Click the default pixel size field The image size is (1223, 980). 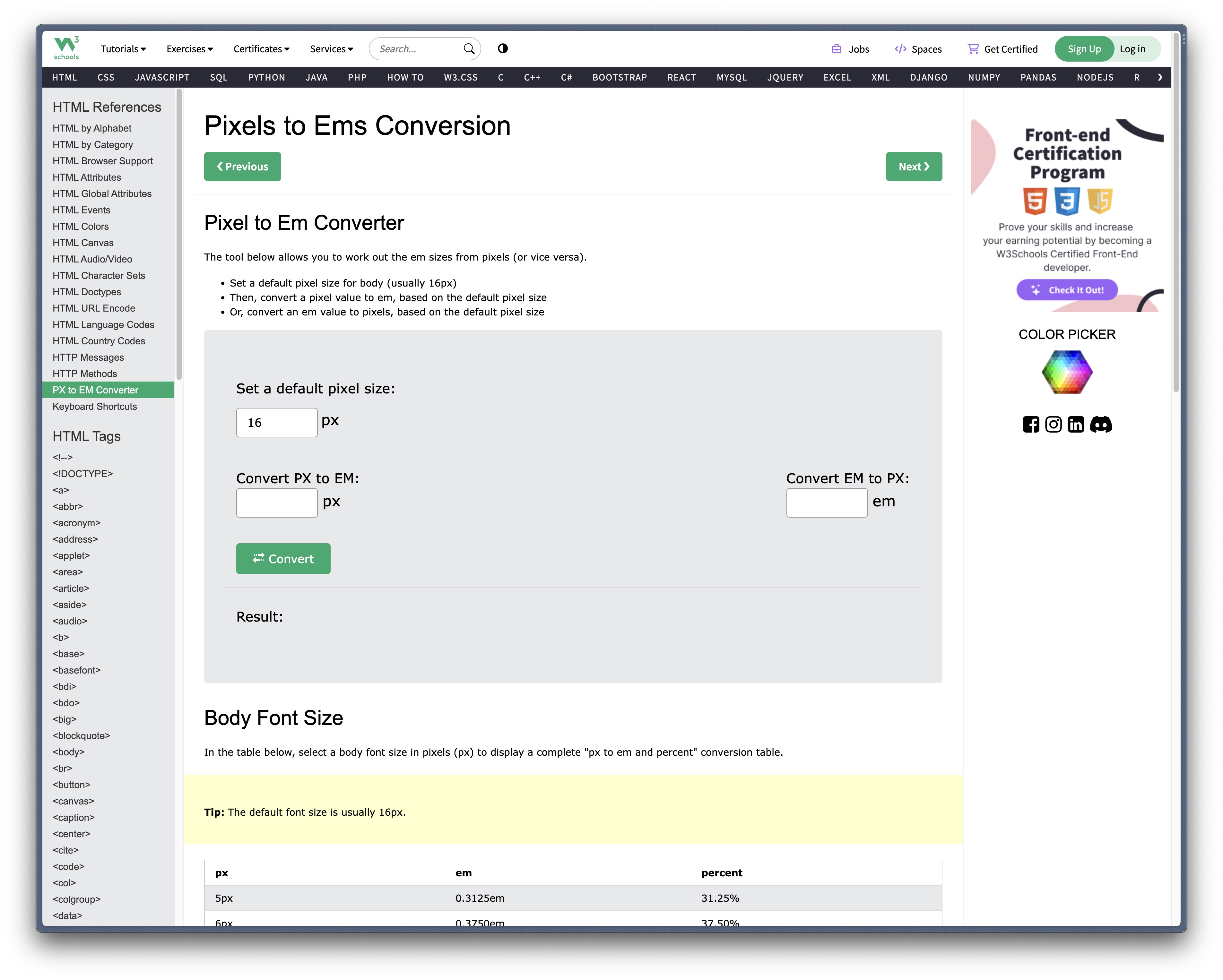coord(276,423)
